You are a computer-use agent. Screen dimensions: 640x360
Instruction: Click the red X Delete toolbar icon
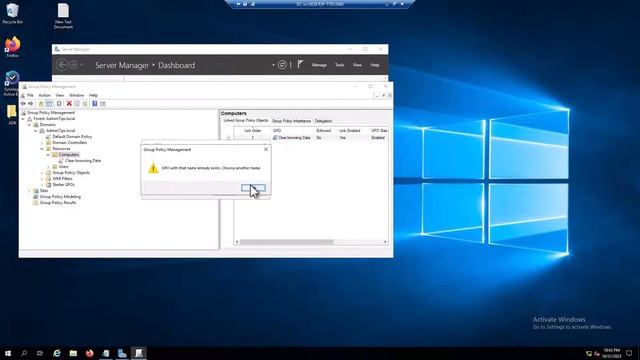[69, 104]
